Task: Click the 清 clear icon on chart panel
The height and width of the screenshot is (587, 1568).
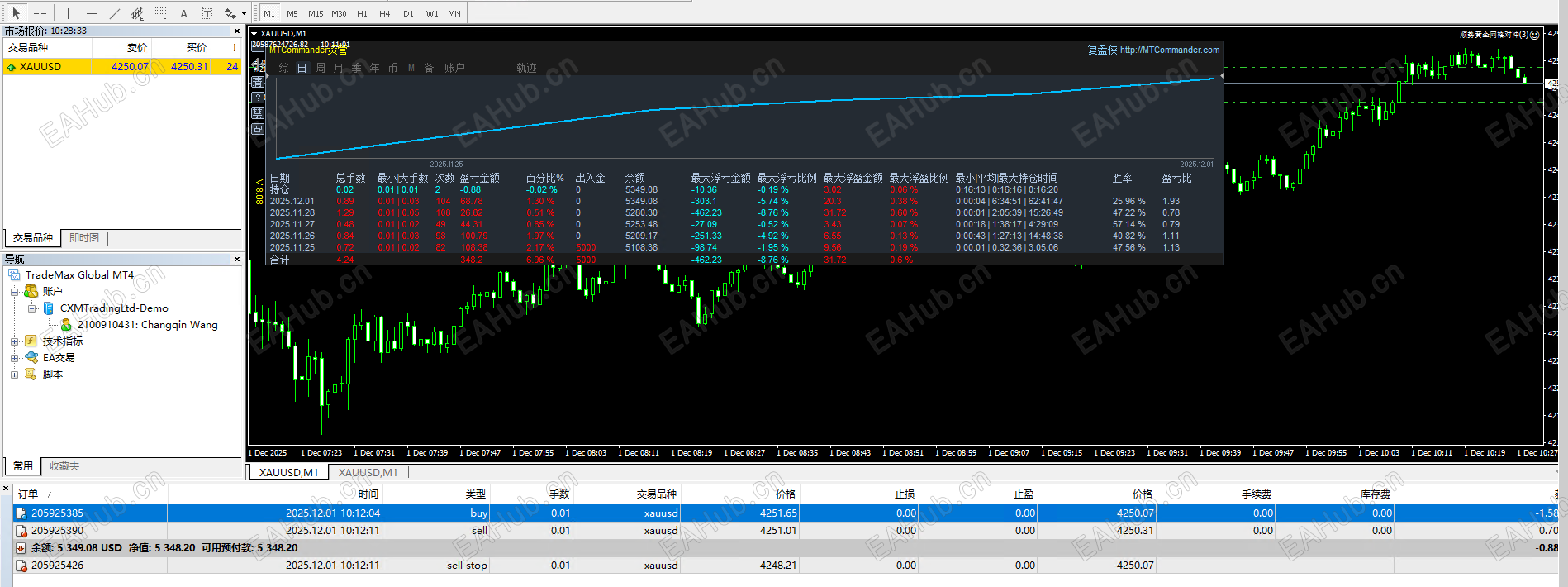Action: pyautogui.click(x=258, y=82)
